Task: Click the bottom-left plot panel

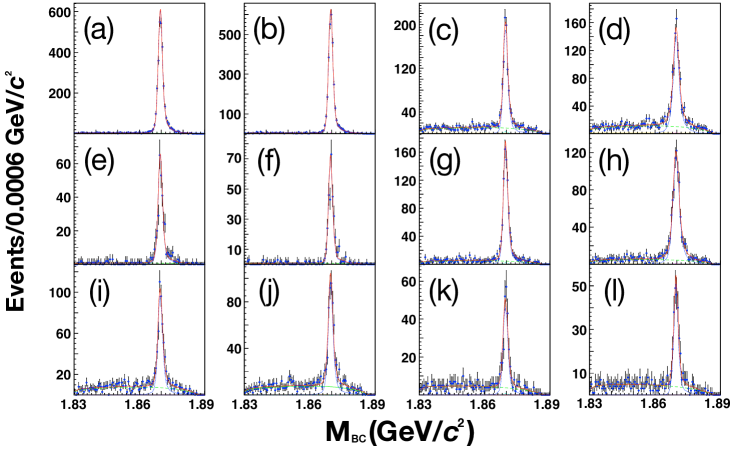Action: click(x=139, y=330)
